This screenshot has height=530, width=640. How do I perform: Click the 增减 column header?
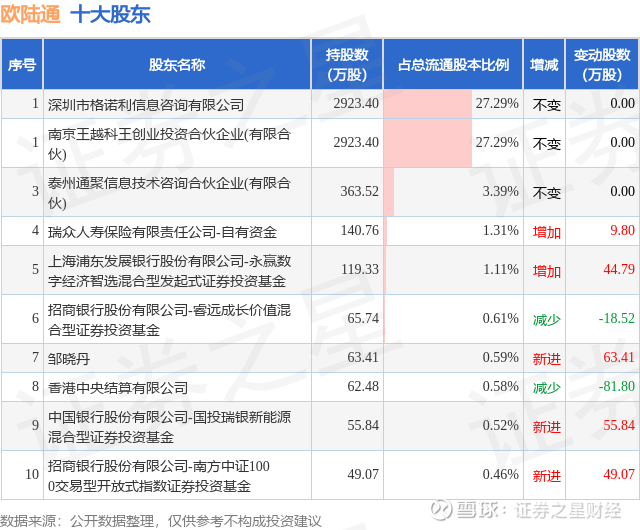pyautogui.click(x=544, y=65)
